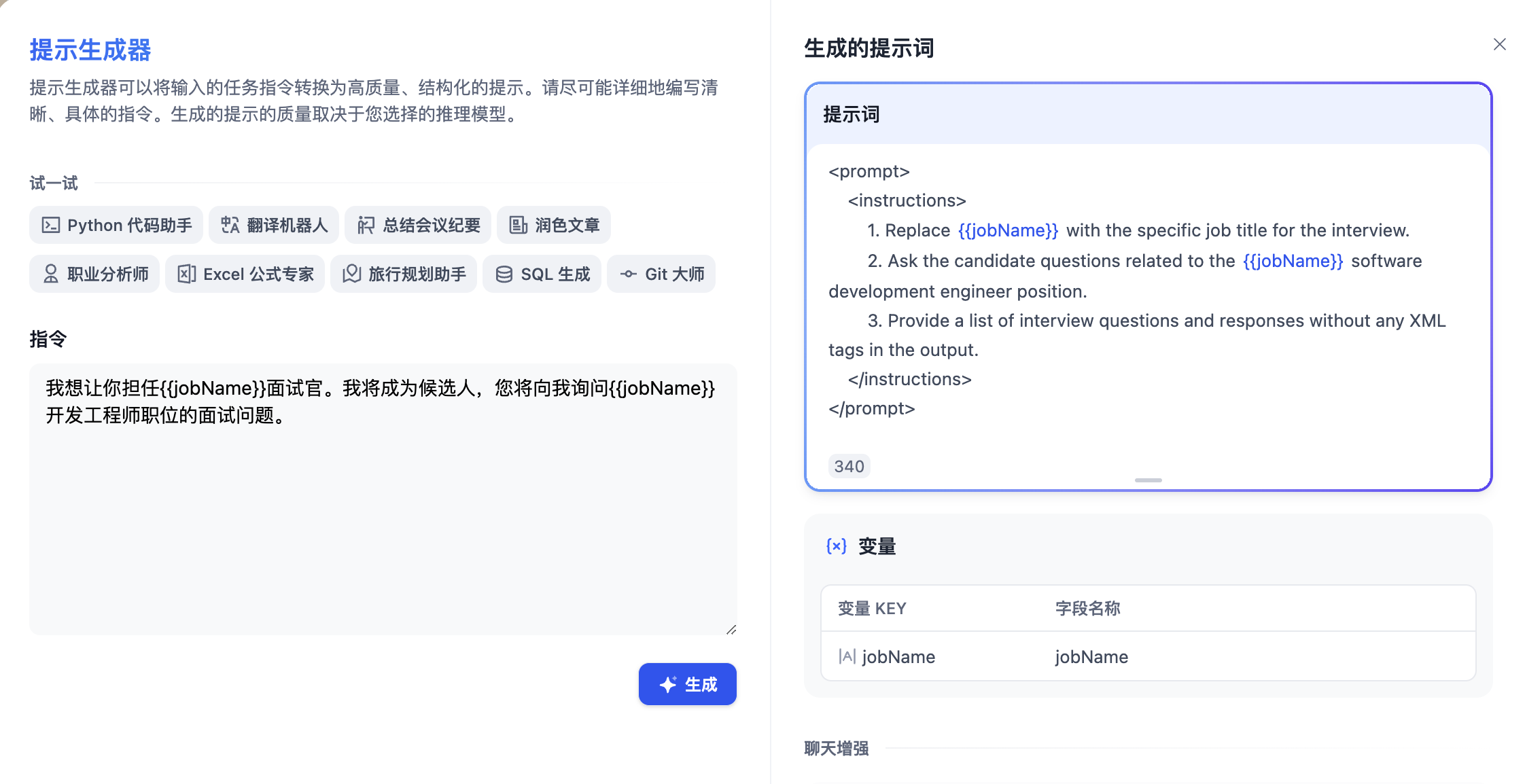Select the Python 代码助手 template icon

click(x=50, y=224)
